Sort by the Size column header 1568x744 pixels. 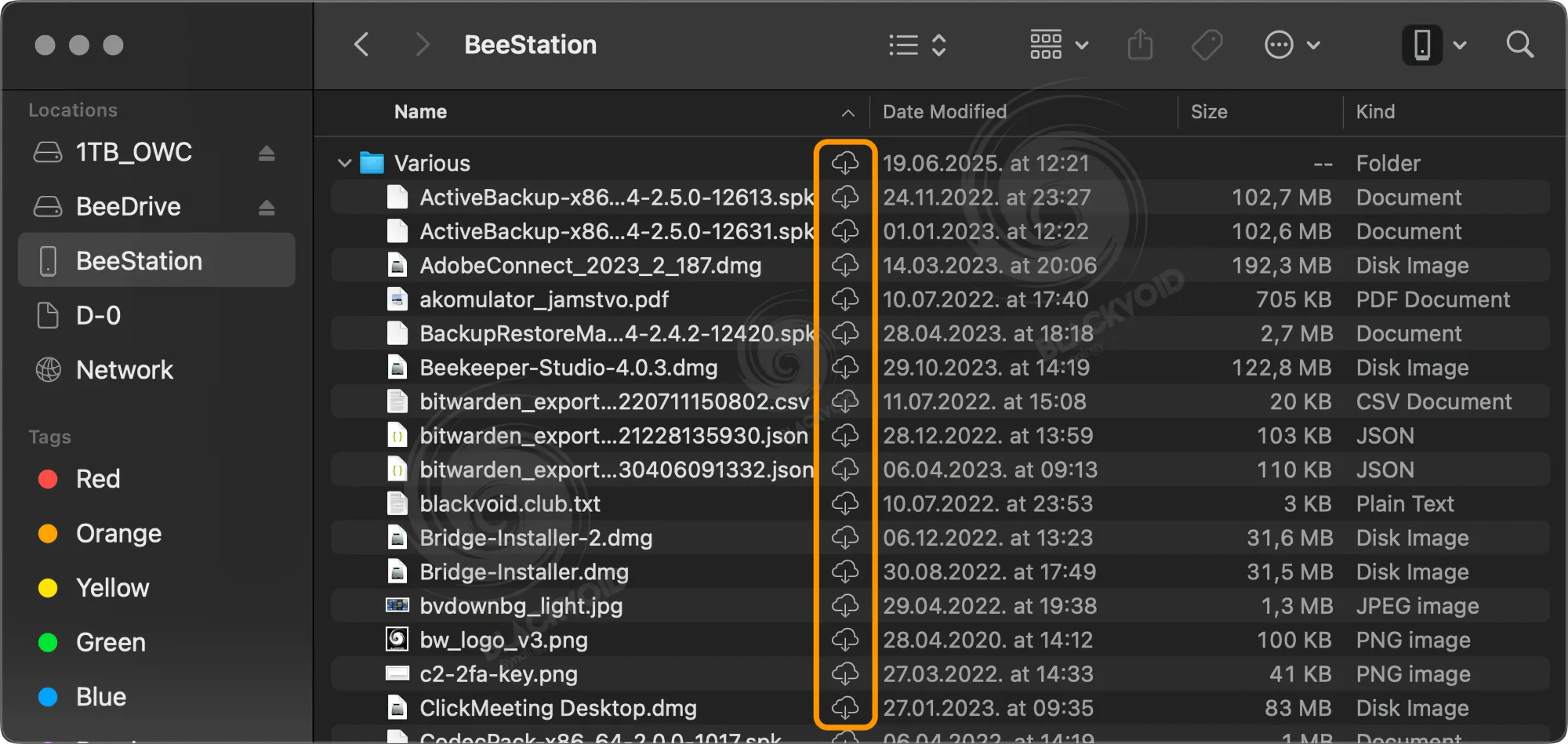(1208, 111)
